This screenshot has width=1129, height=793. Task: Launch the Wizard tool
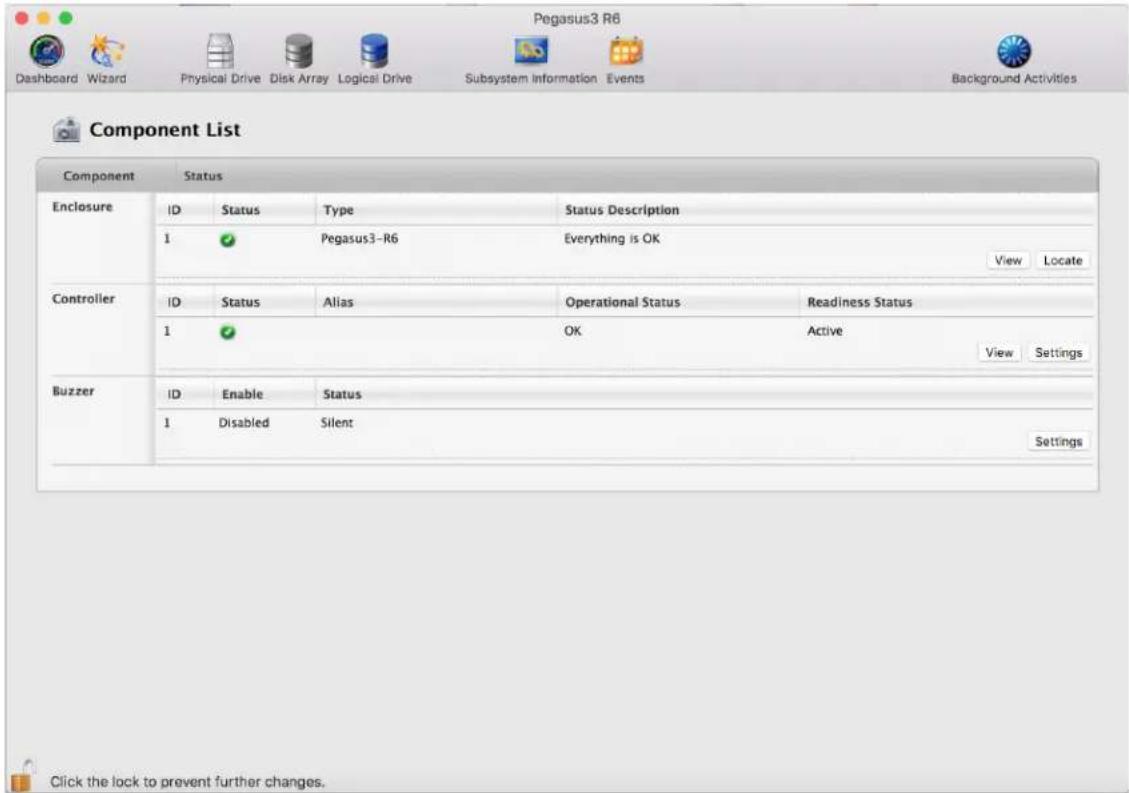[107, 59]
